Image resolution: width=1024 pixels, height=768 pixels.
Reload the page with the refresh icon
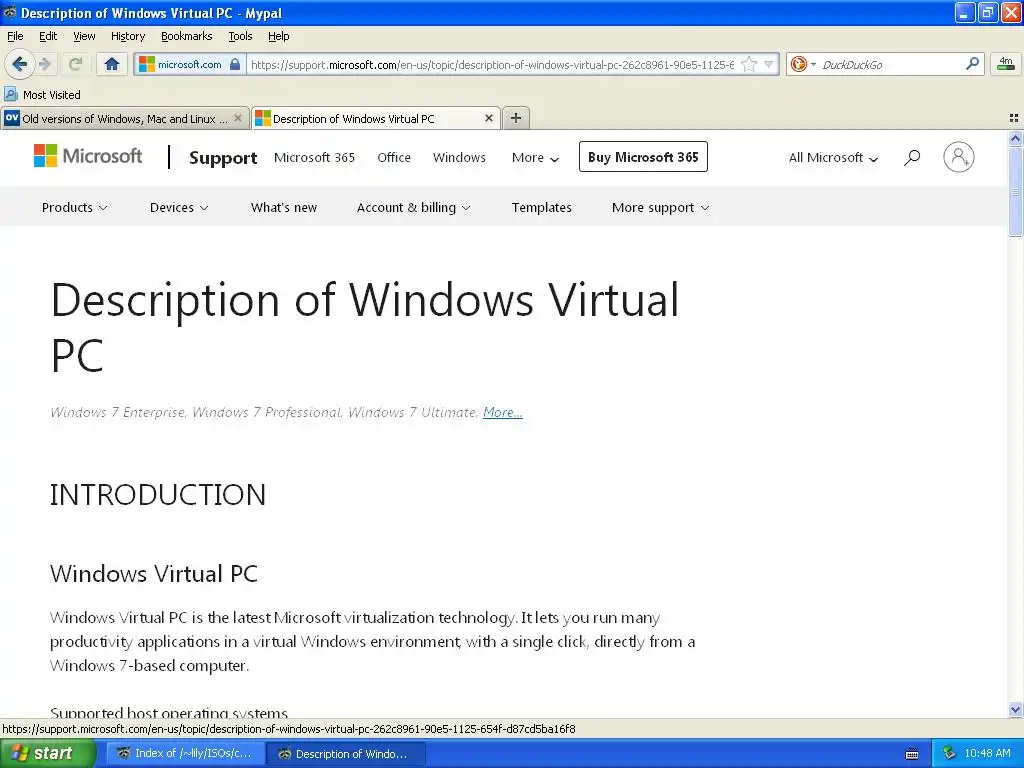(x=76, y=64)
